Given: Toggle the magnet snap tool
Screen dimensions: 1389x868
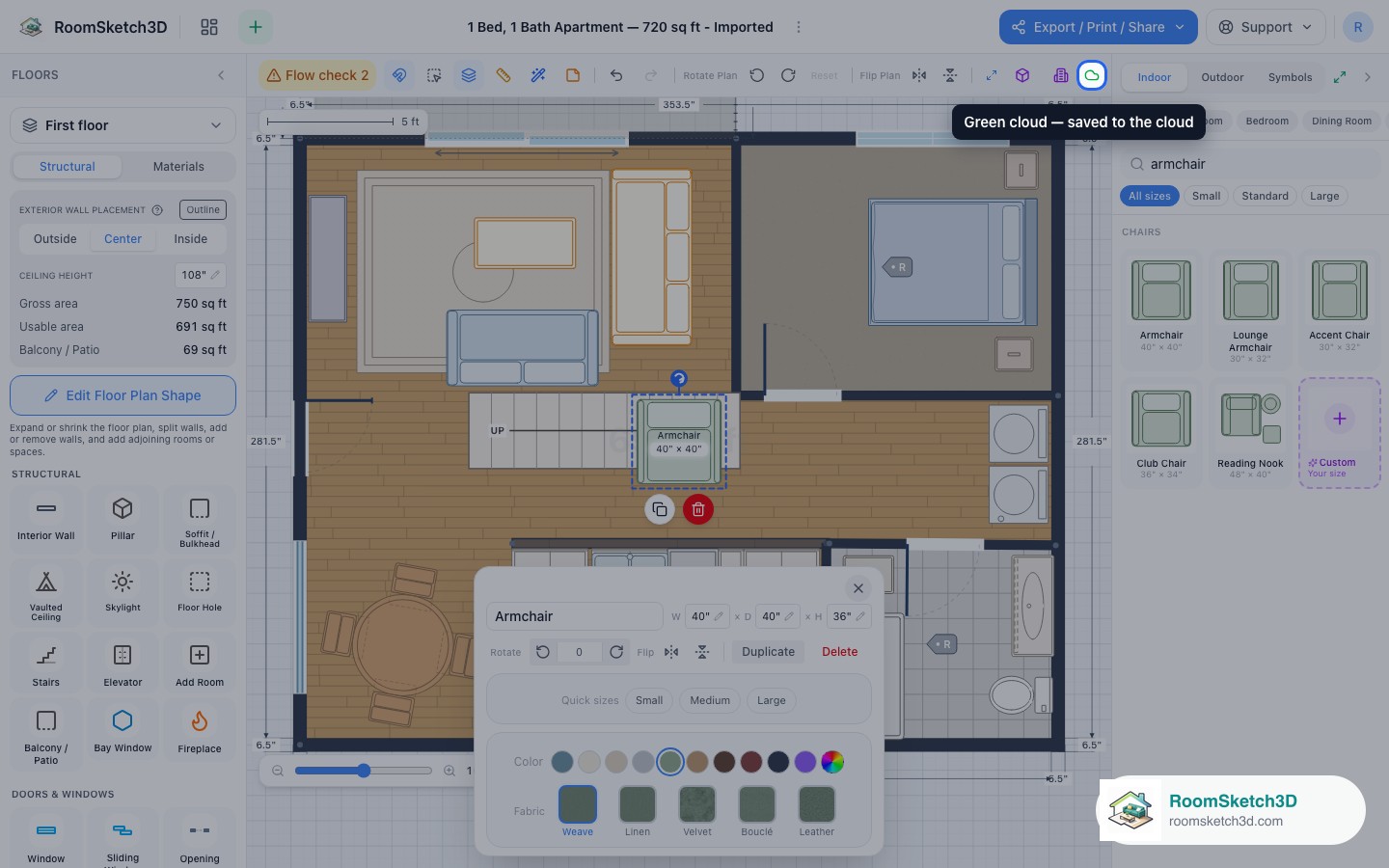Looking at the screenshot, I should 399,75.
